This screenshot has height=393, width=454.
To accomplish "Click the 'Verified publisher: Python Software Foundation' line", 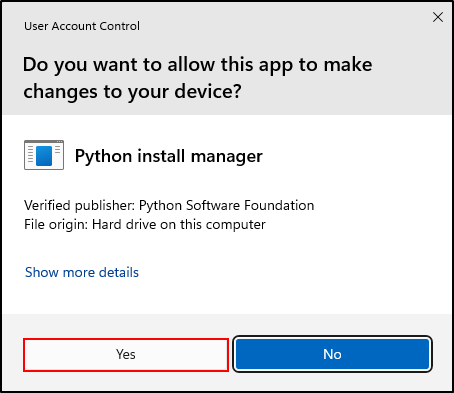I will click(169, 205).
